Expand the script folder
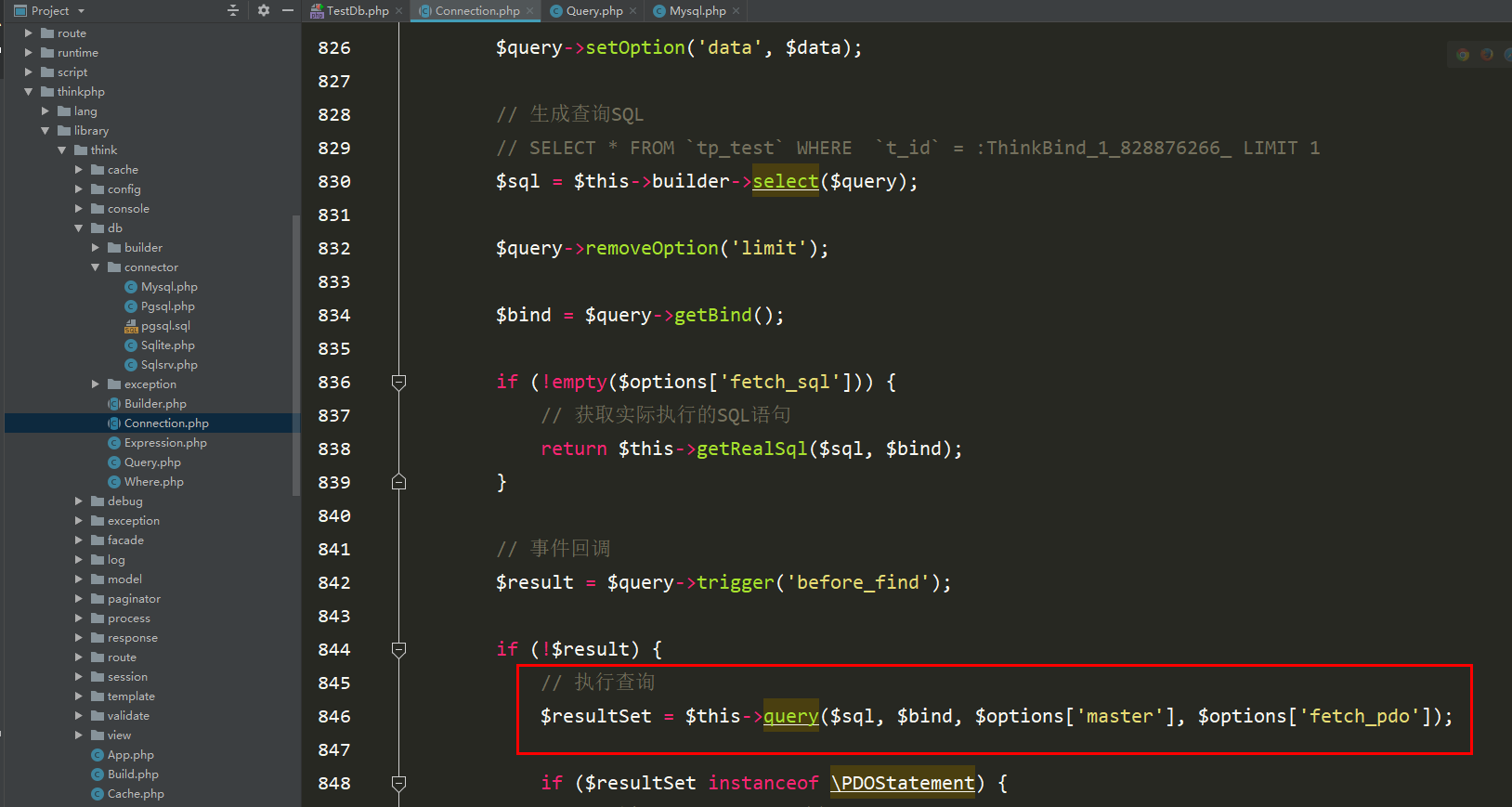Viewport: 1512px width, 807px height. [x=28, y=72]
